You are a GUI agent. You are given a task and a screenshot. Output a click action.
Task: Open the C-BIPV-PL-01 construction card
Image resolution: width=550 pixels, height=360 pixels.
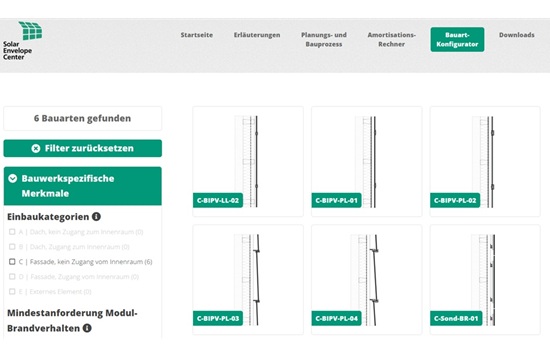coord(367,161)
